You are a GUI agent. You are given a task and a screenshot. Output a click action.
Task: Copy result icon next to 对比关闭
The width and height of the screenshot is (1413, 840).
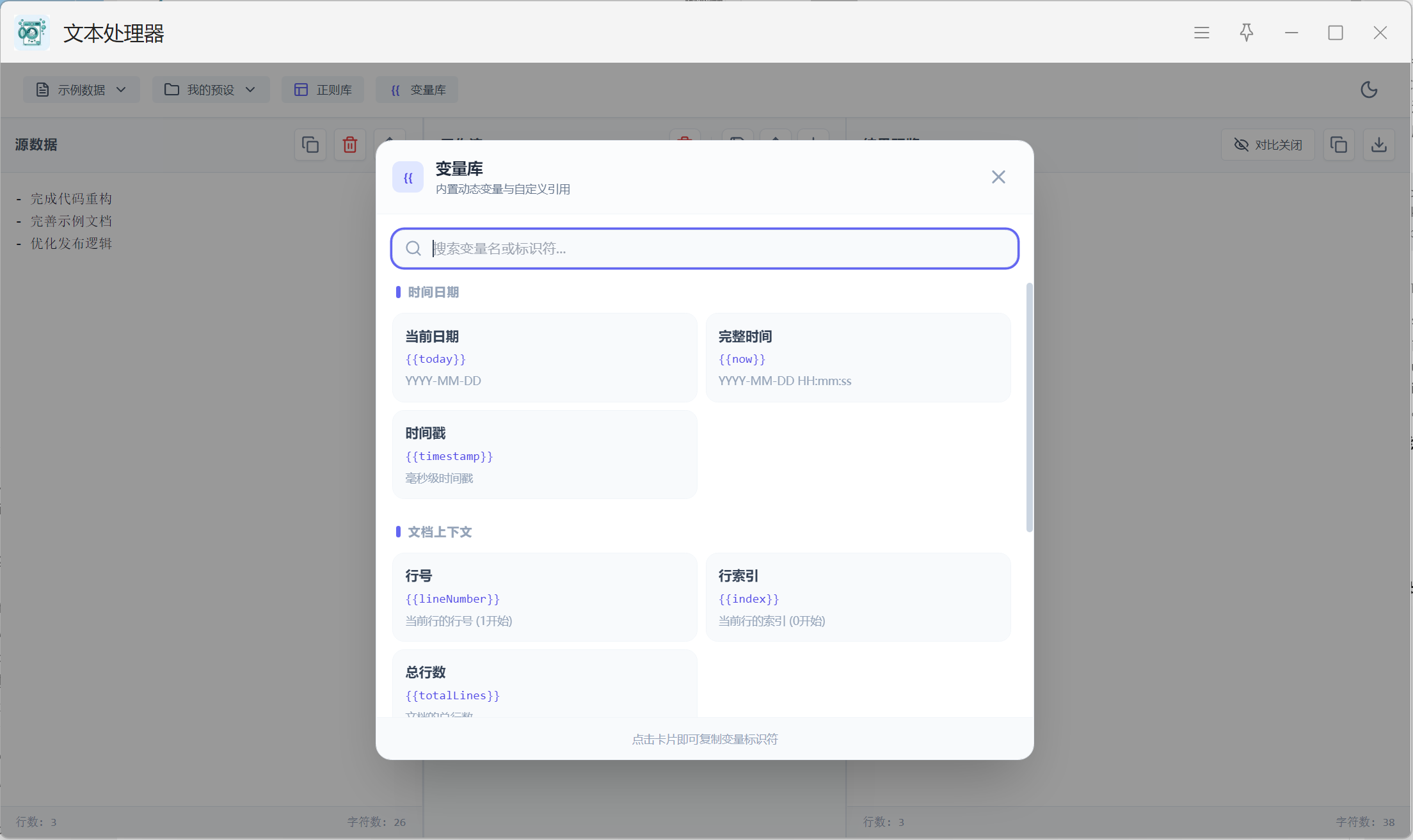coord(1338,145)
